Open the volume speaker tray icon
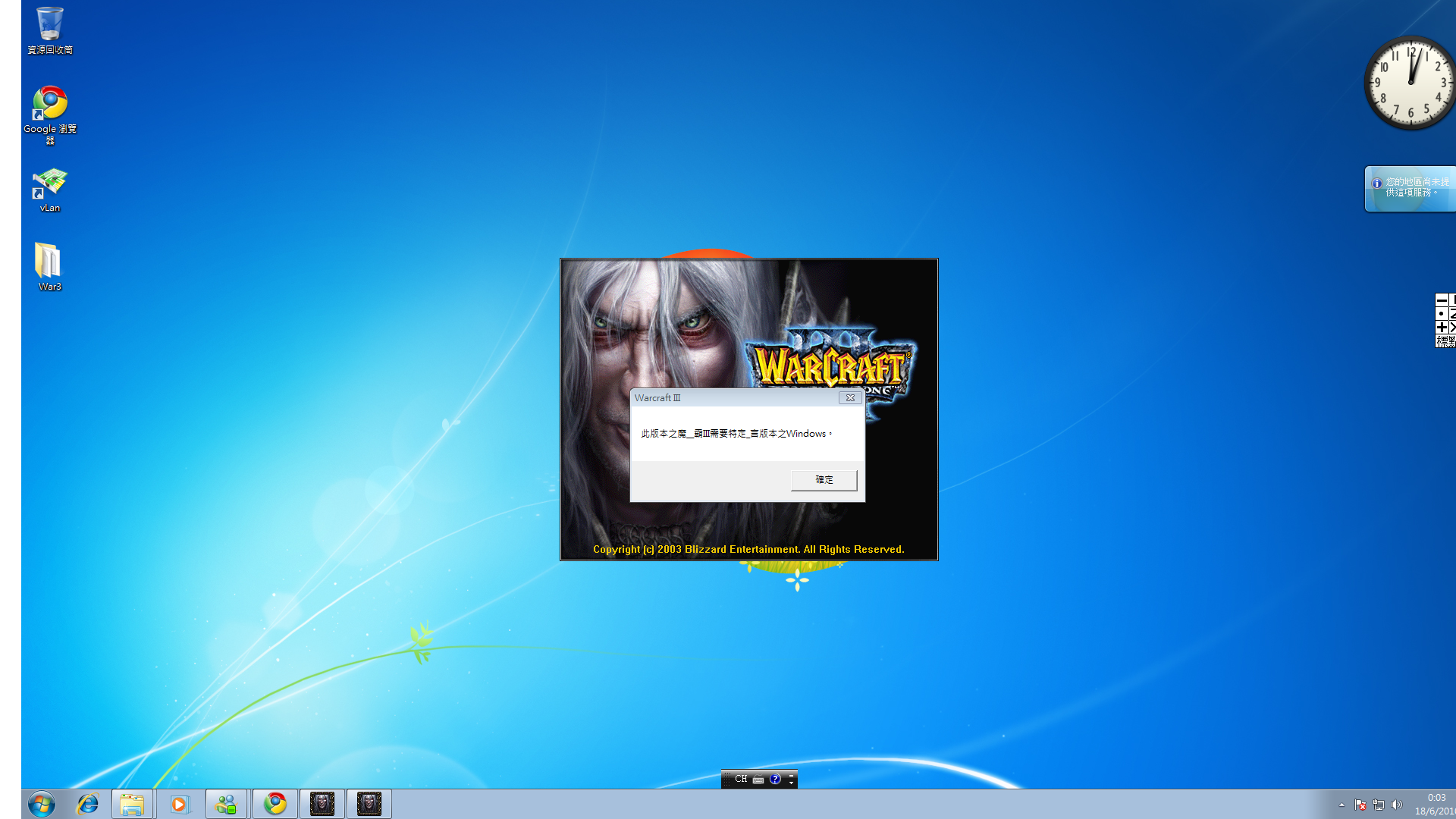 (1397, 805)
